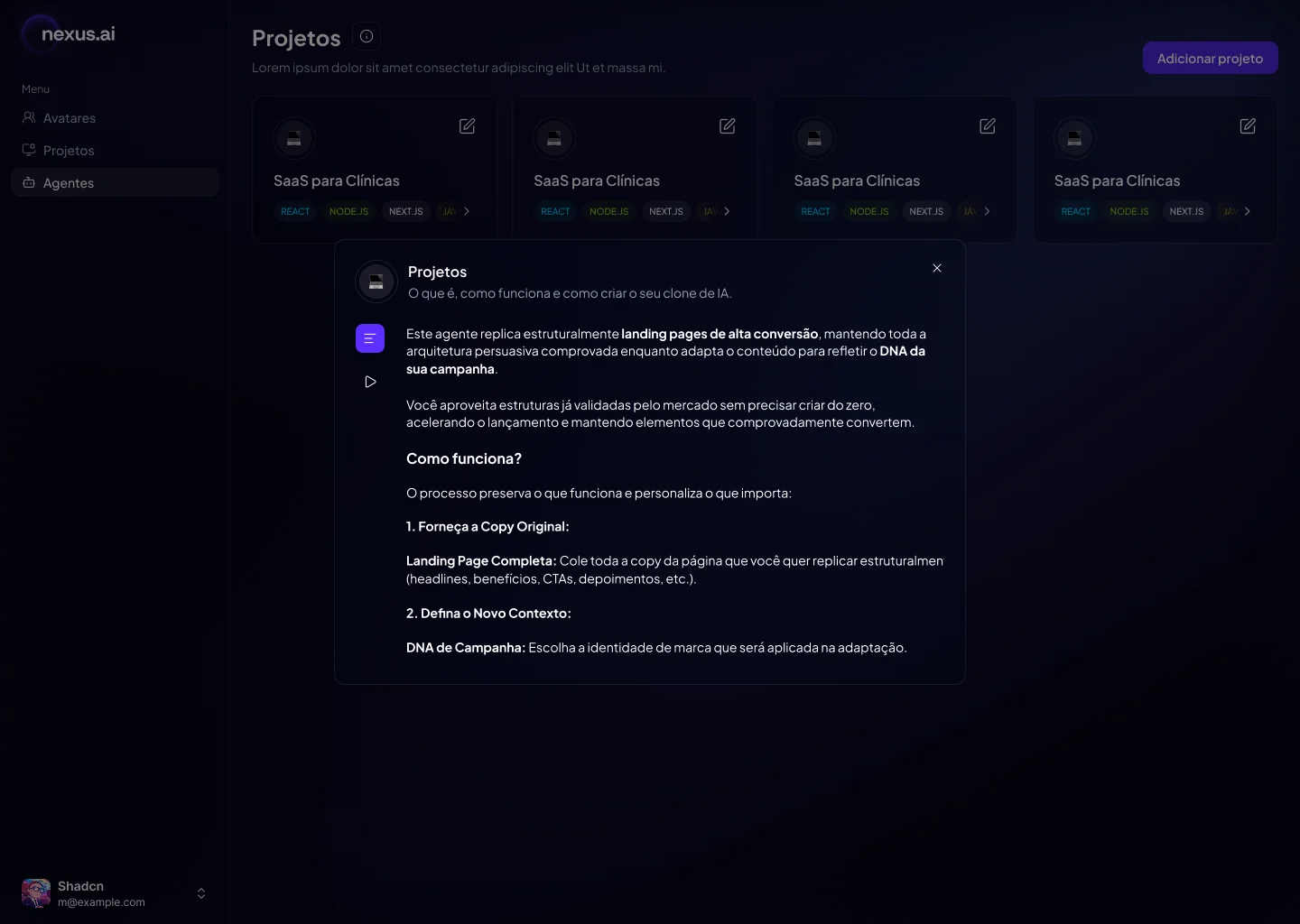Edit the second SaaS para Clínicas card
1300x924 pixels.
(727, 126)
